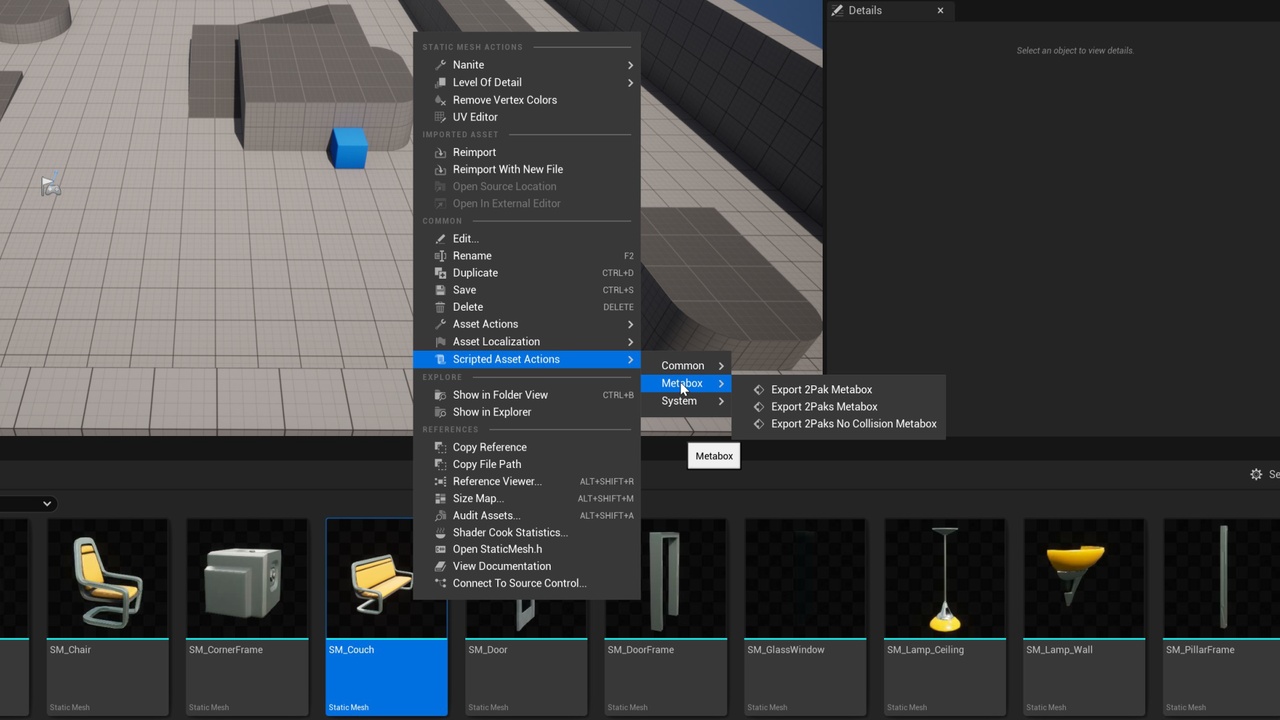Close the Details panel tab
The image size is (1280, 720).
pyautogui.click(x=940, y=10)
